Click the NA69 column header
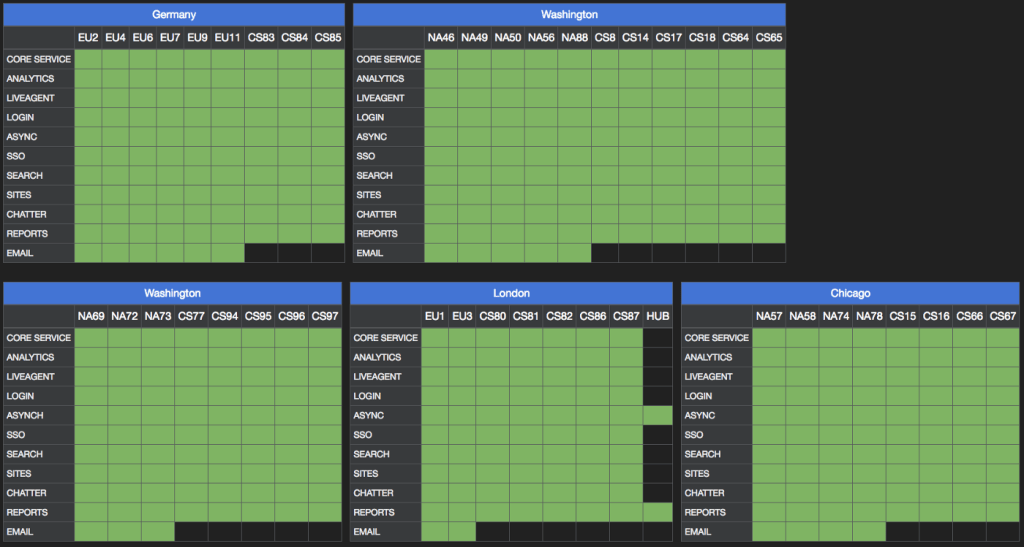The image size is (1024, 547). coord(91,317)
